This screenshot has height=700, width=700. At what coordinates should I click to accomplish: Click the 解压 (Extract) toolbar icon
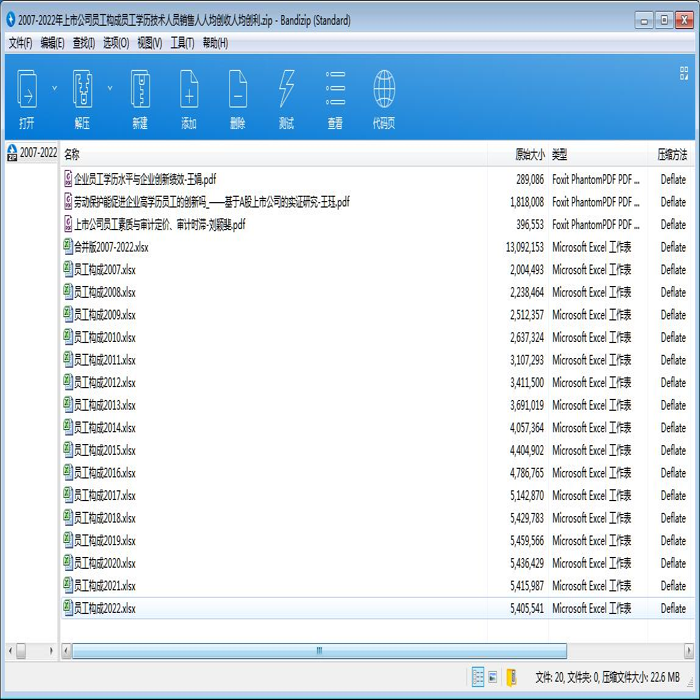[x=82, y=99]
